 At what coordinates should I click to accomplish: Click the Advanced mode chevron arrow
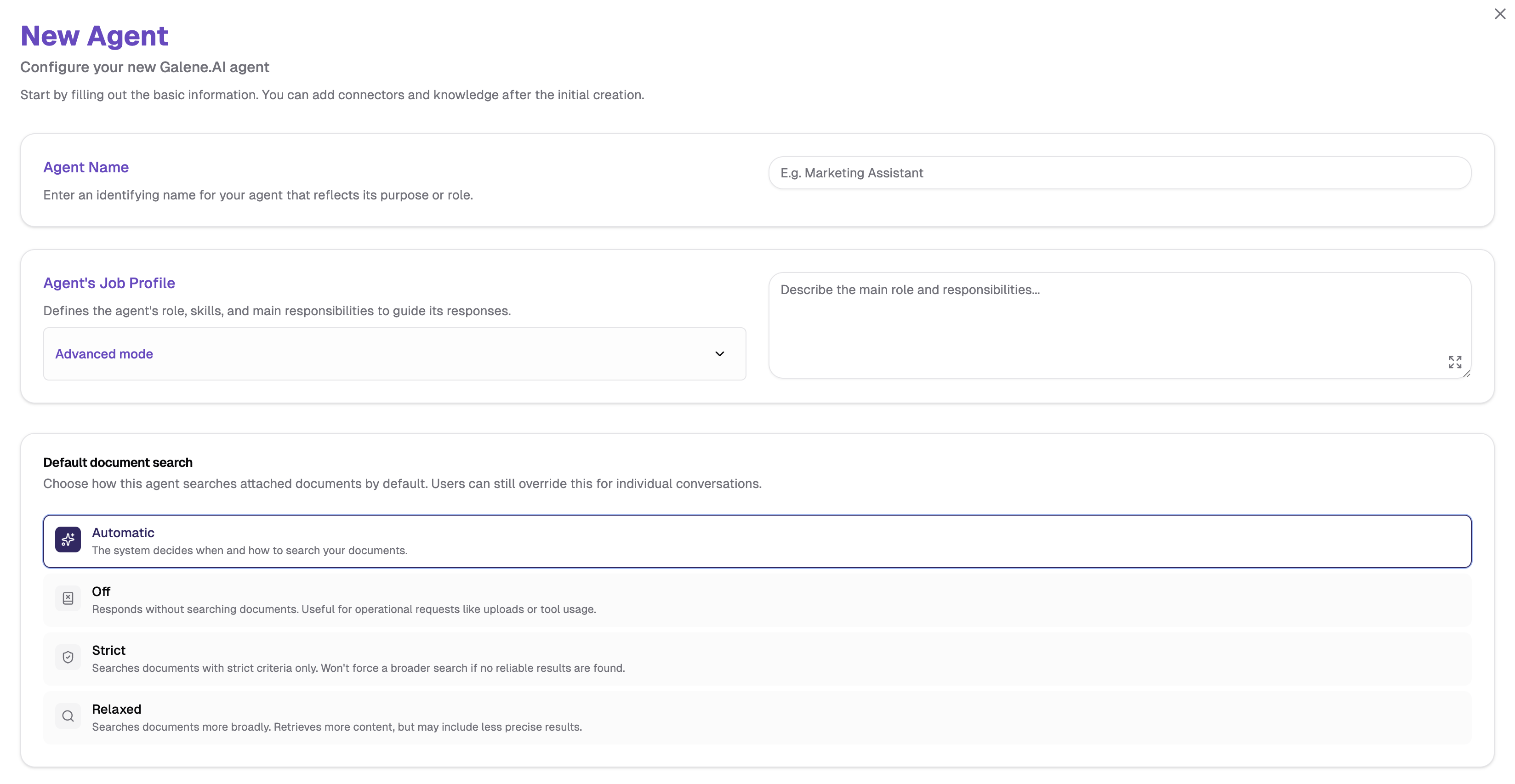(719, 354)
